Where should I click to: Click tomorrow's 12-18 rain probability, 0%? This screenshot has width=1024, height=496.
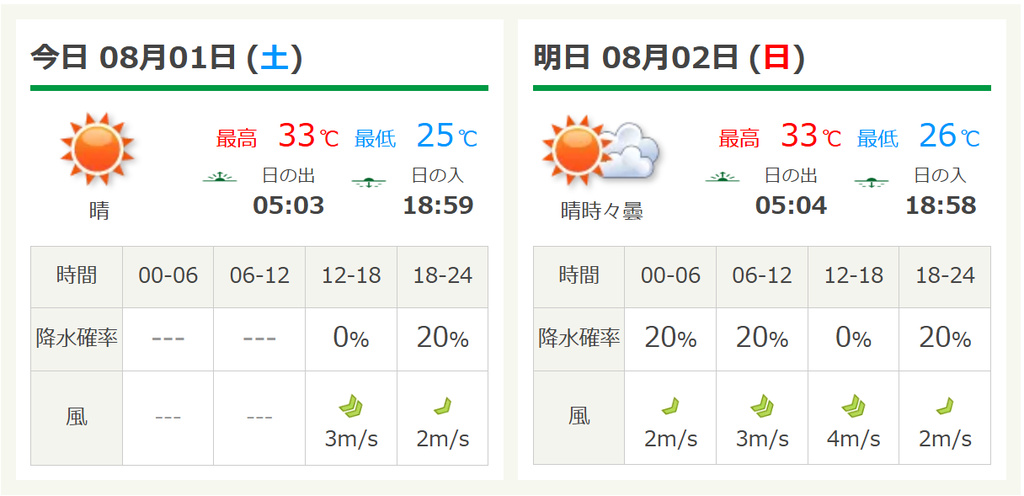coord(854,339)
